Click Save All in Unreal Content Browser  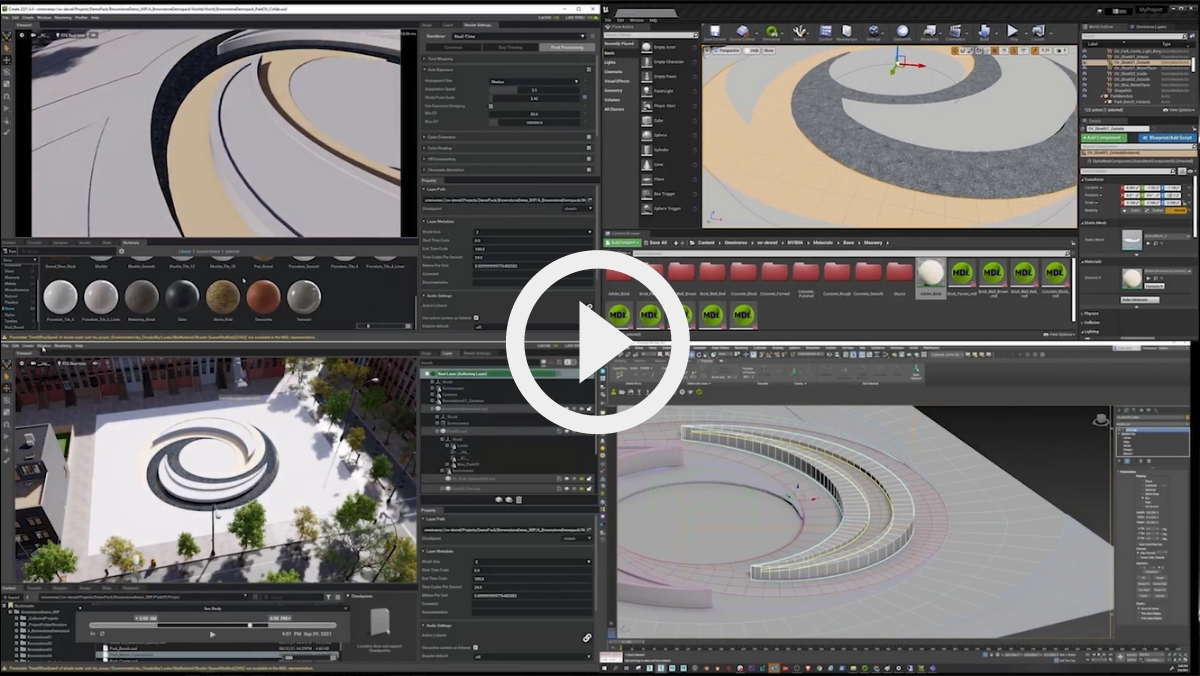(658, 242)
